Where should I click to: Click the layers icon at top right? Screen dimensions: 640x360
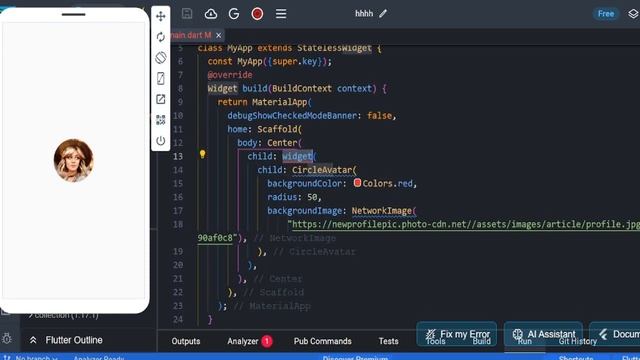(x=633, y=14)
